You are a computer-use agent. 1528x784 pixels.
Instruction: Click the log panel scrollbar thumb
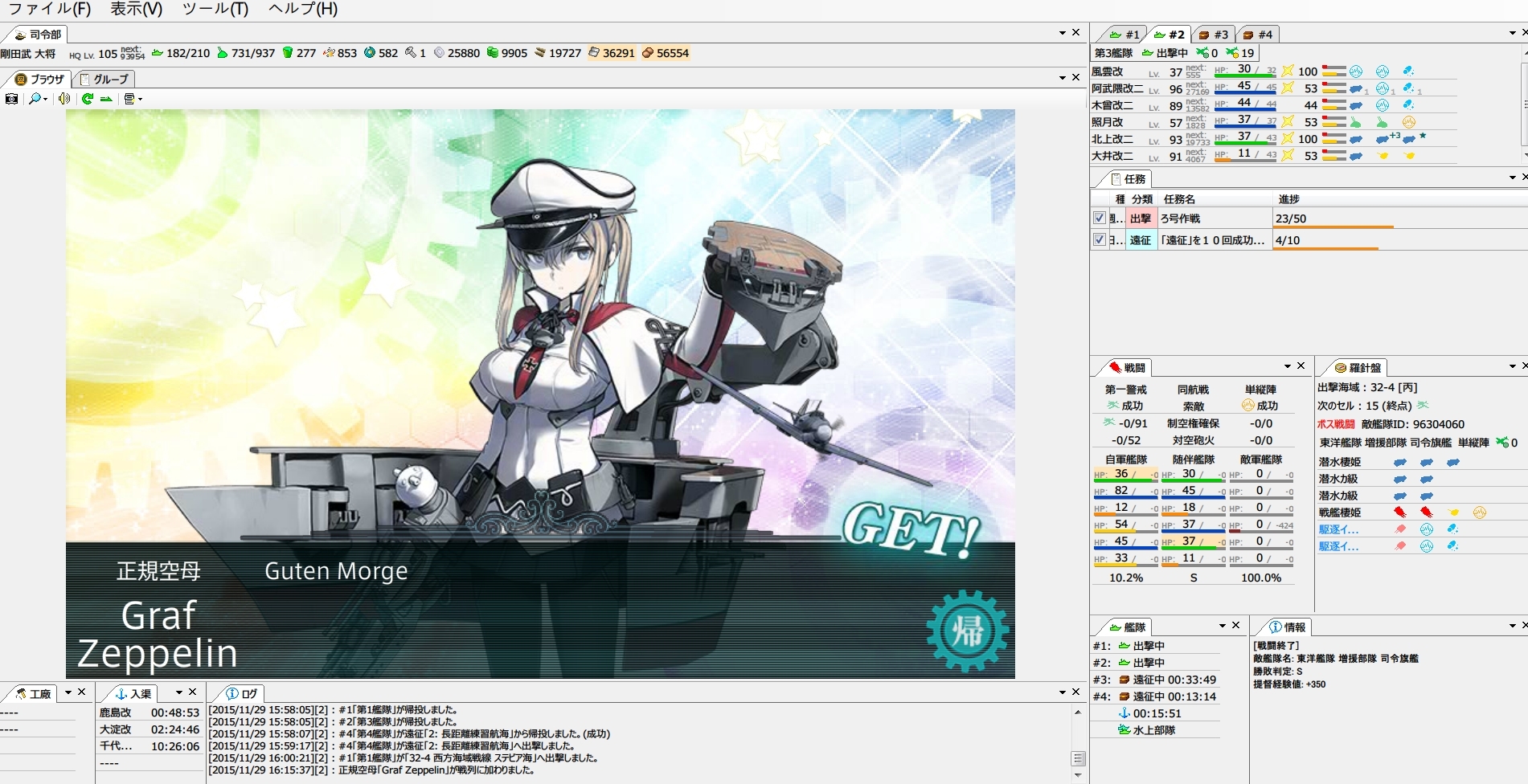pyautogui.click(x=1079, y=758)
